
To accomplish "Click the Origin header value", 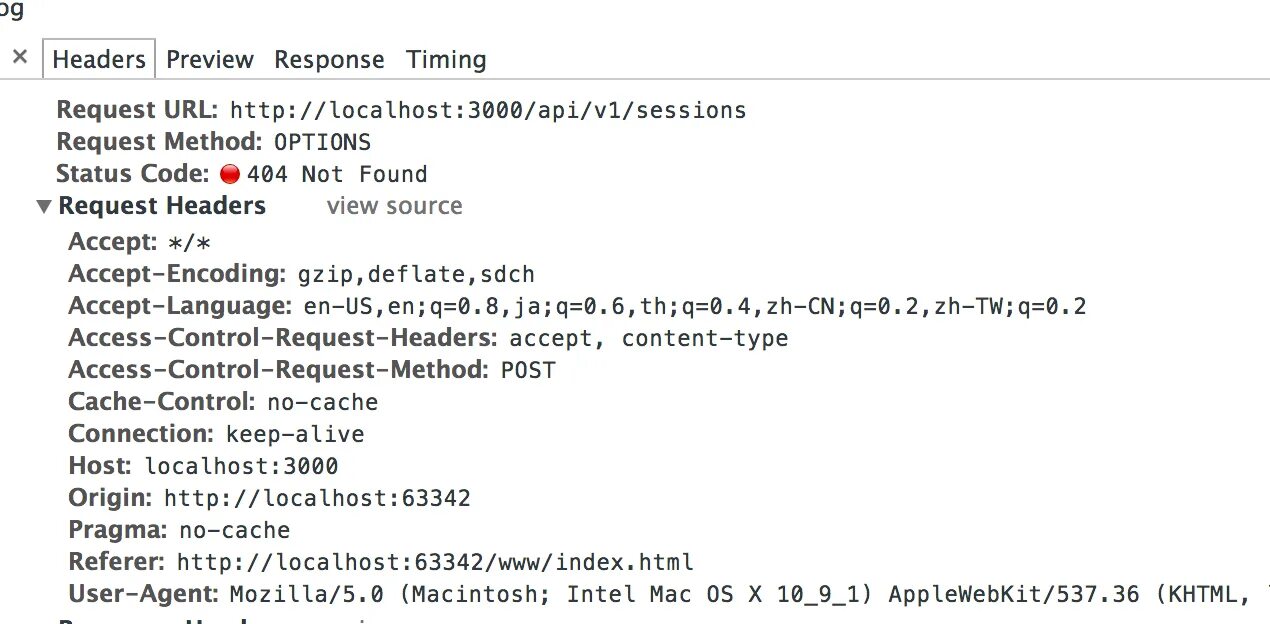I will click(x=317, y=498).
